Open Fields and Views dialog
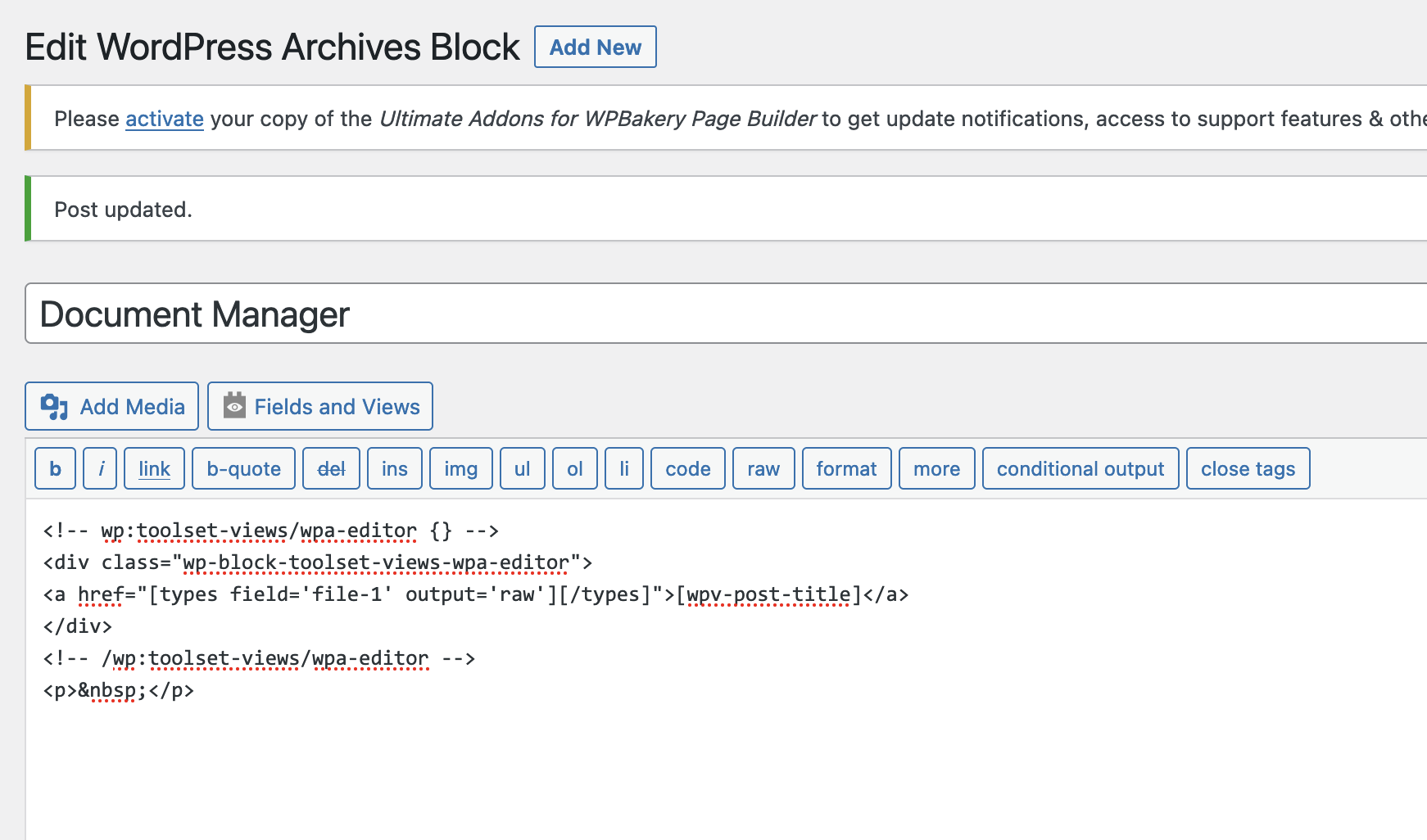This screenshot has height=840, width=1427. tap(320, 406)
